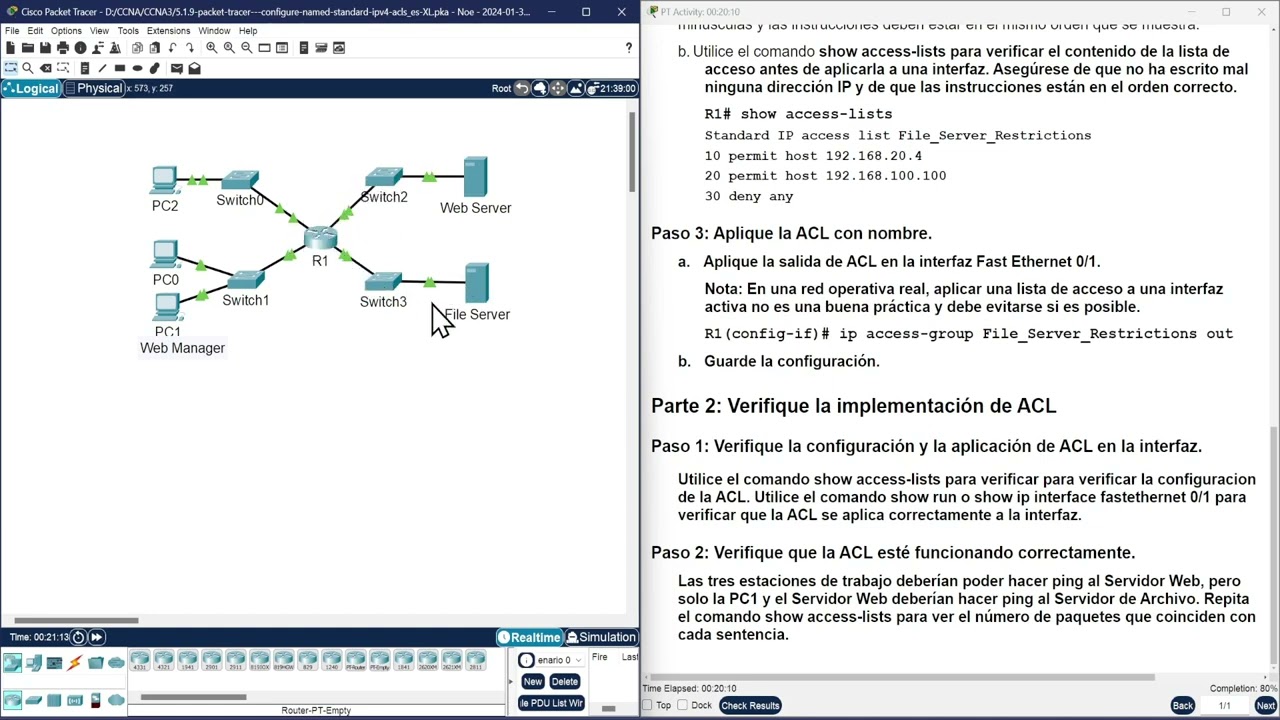Click the instructions vertical scrollbar
The height and width of the screenshot is (720, 1280).
[x=1273, y=545]
